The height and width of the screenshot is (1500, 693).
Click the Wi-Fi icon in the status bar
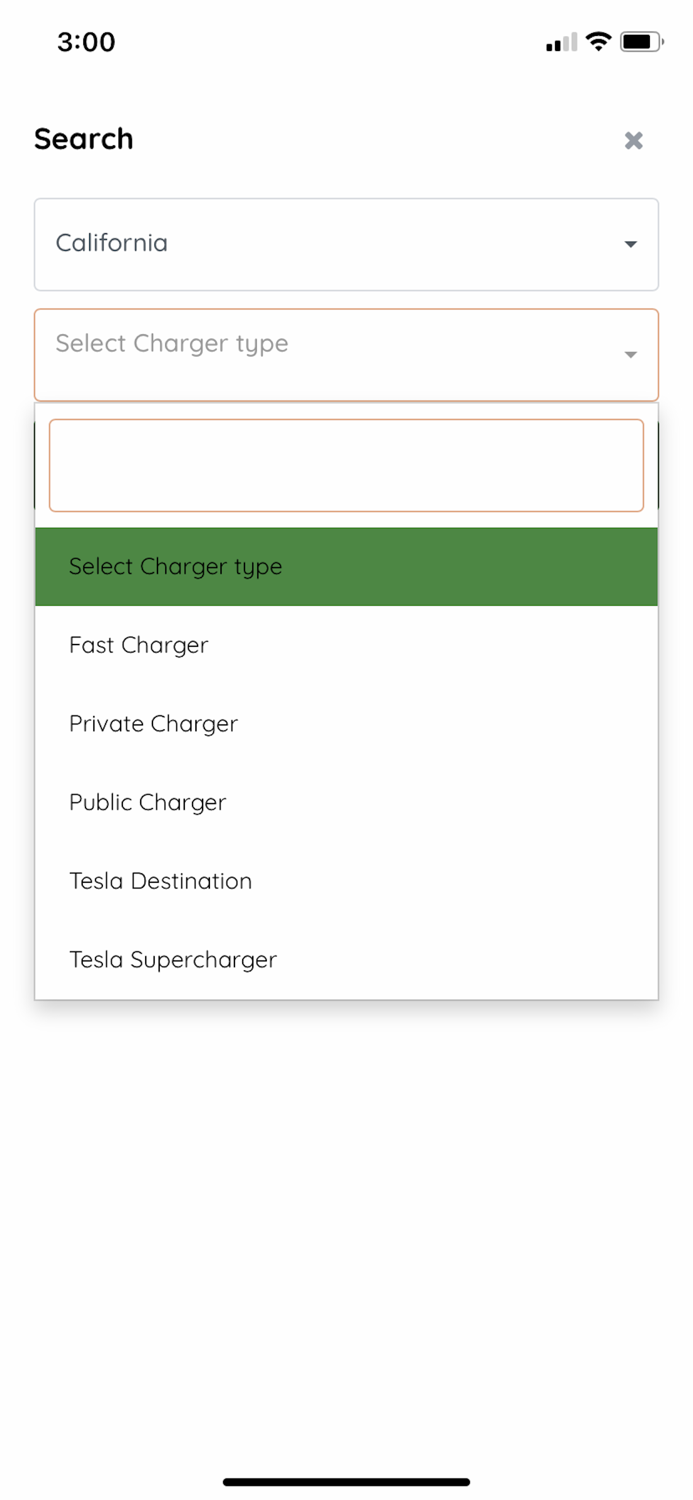[x=597, y=41]
